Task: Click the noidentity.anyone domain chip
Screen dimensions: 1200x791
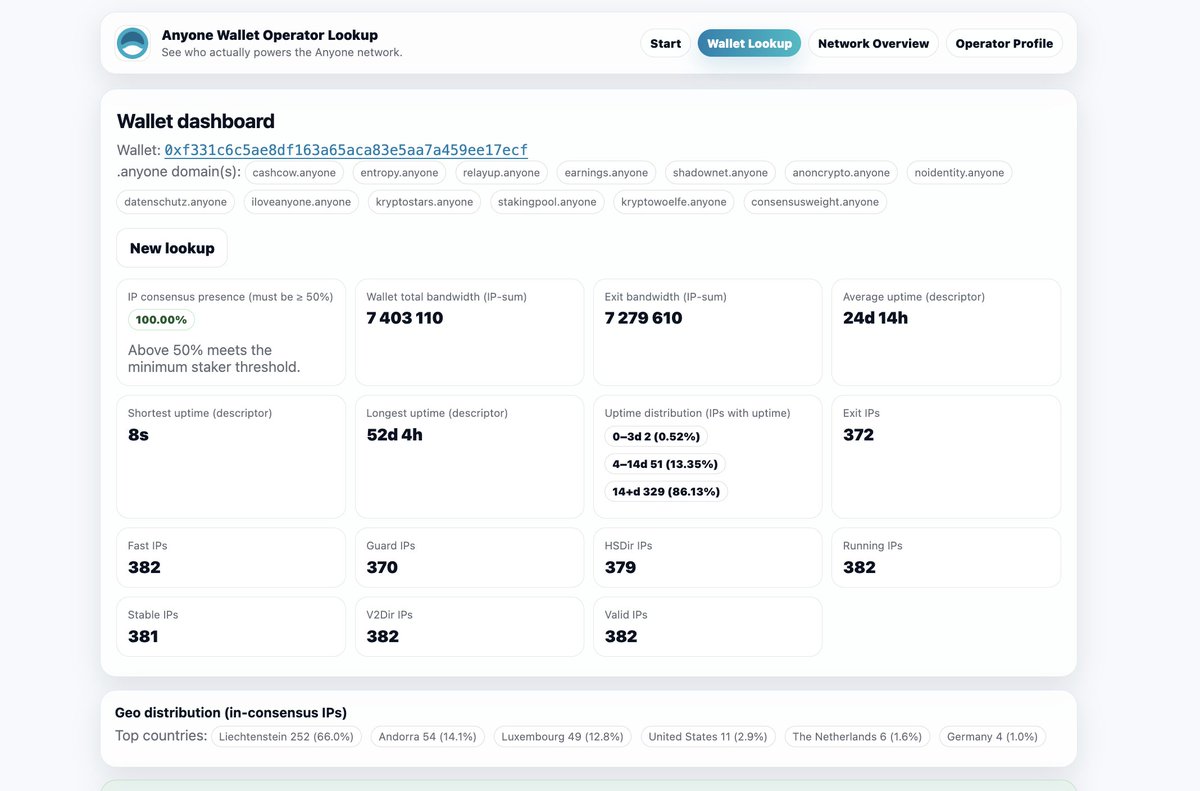Action: (x=959, y=173)
